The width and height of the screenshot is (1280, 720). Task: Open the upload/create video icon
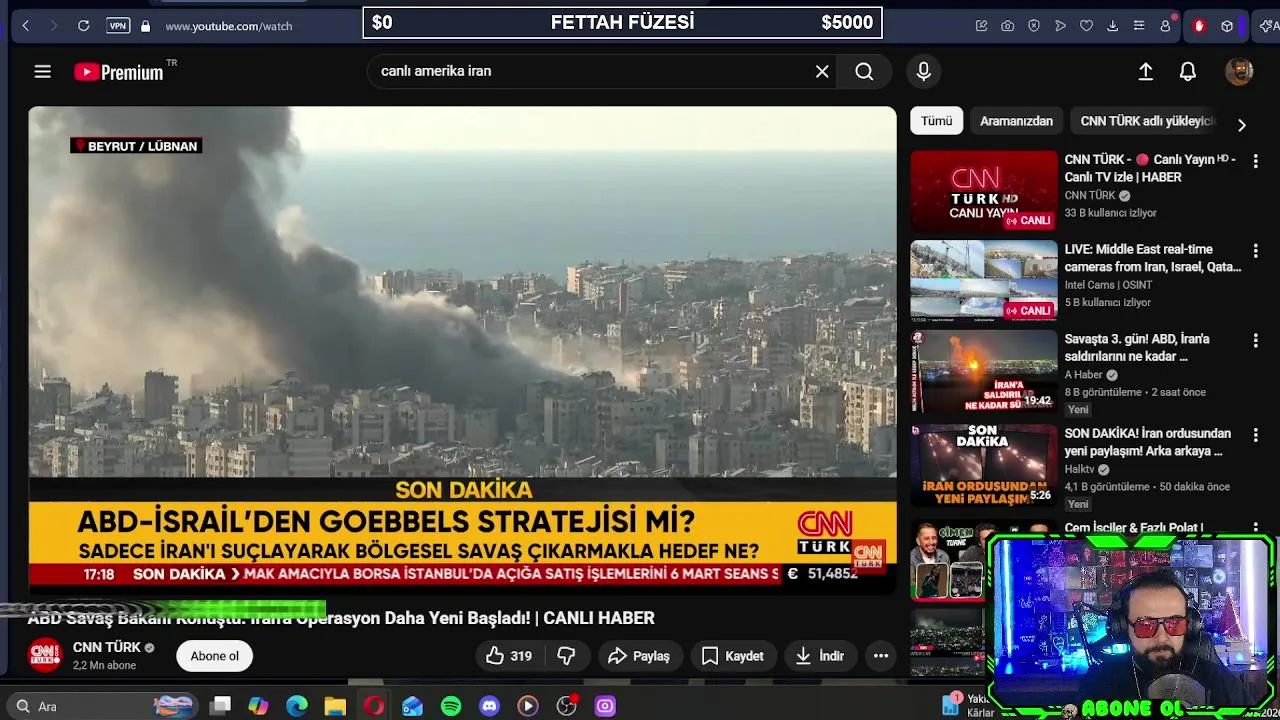pyautogui.click(x=1146, y=71)
